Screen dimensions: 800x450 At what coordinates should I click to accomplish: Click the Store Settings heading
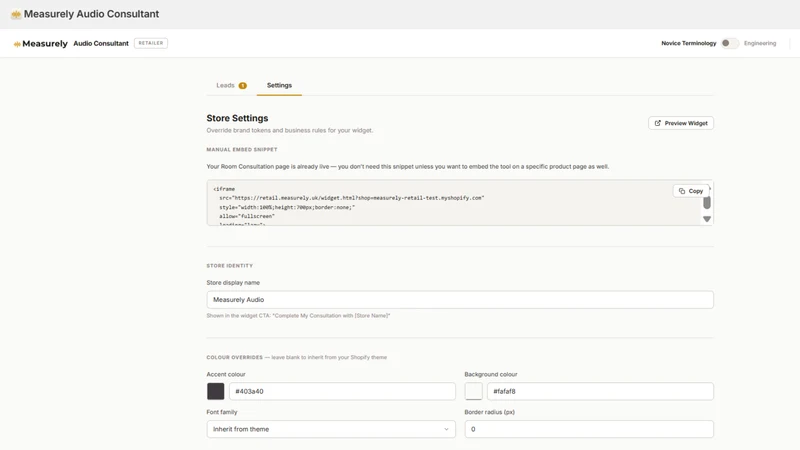click(237, 118)
